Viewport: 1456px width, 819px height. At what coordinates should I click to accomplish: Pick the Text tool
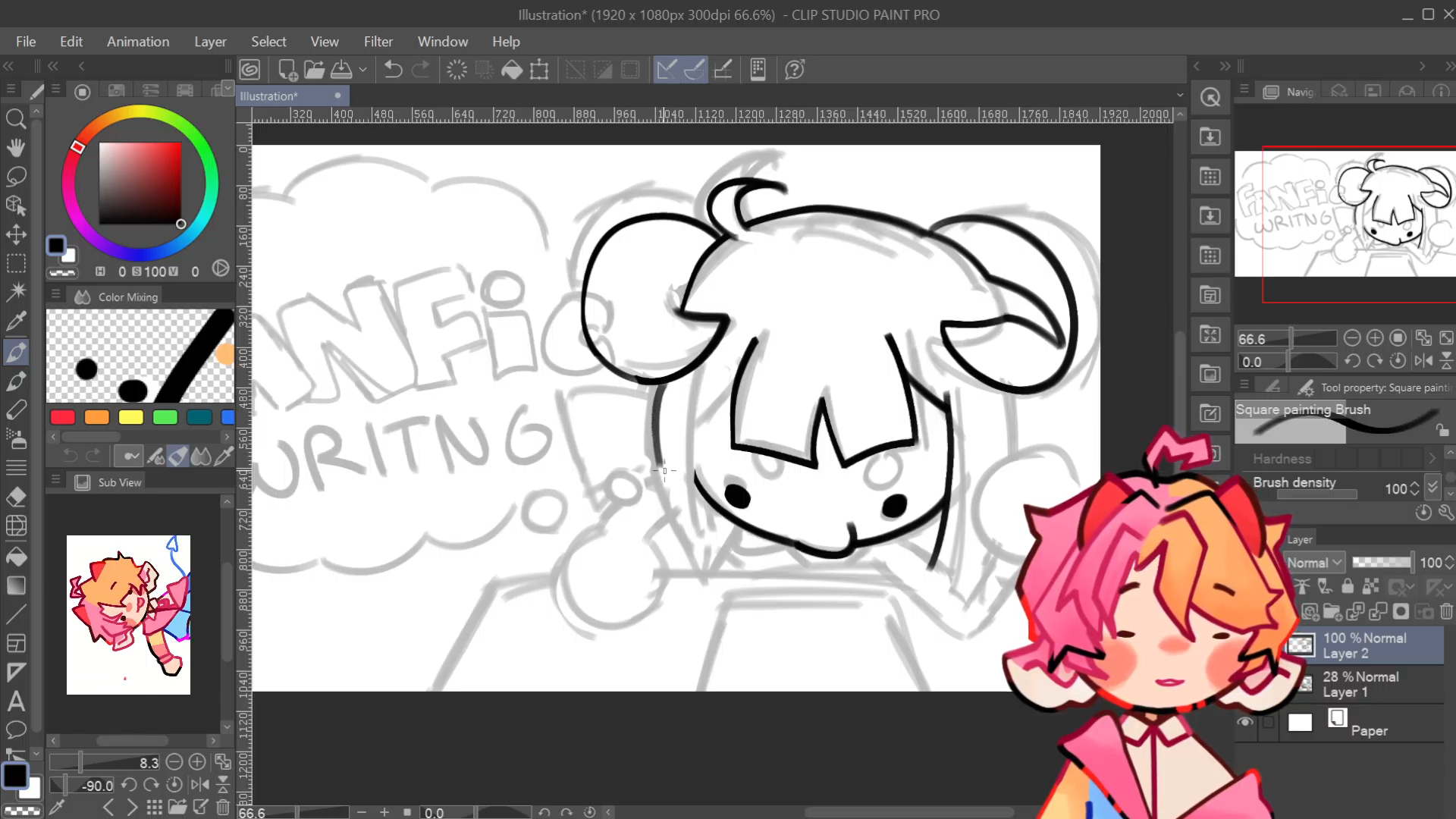(x=16, y=701)
